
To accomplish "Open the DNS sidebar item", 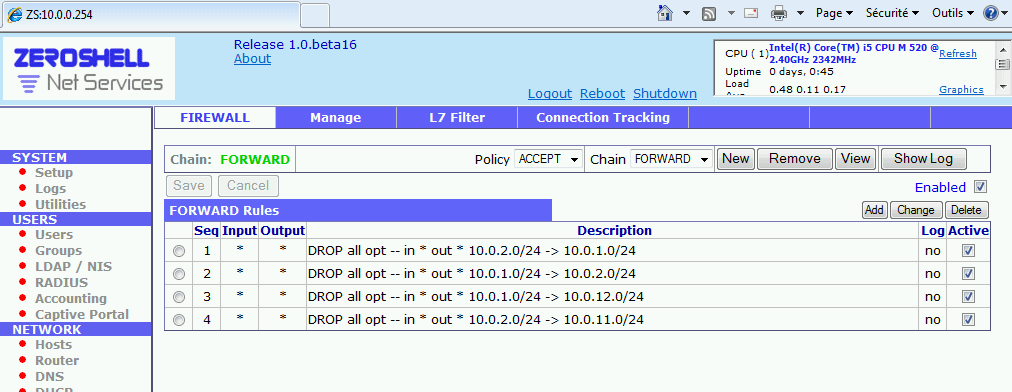I will click(49, 377).
